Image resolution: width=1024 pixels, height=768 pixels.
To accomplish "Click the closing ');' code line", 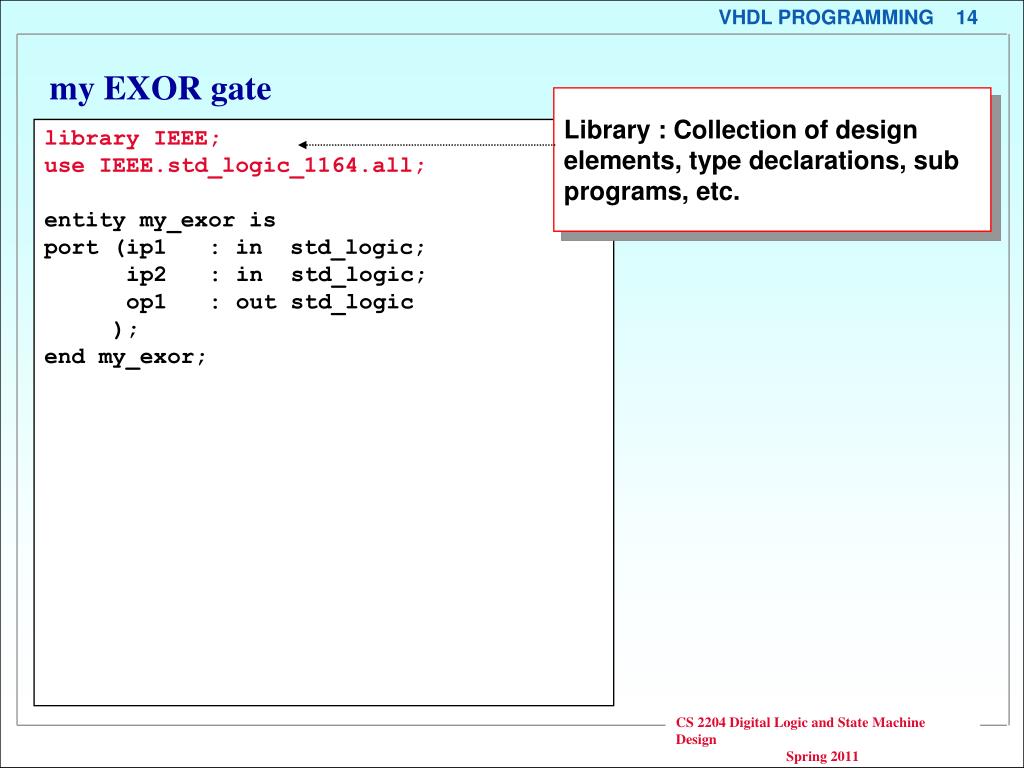I will (x=125, y=330).
